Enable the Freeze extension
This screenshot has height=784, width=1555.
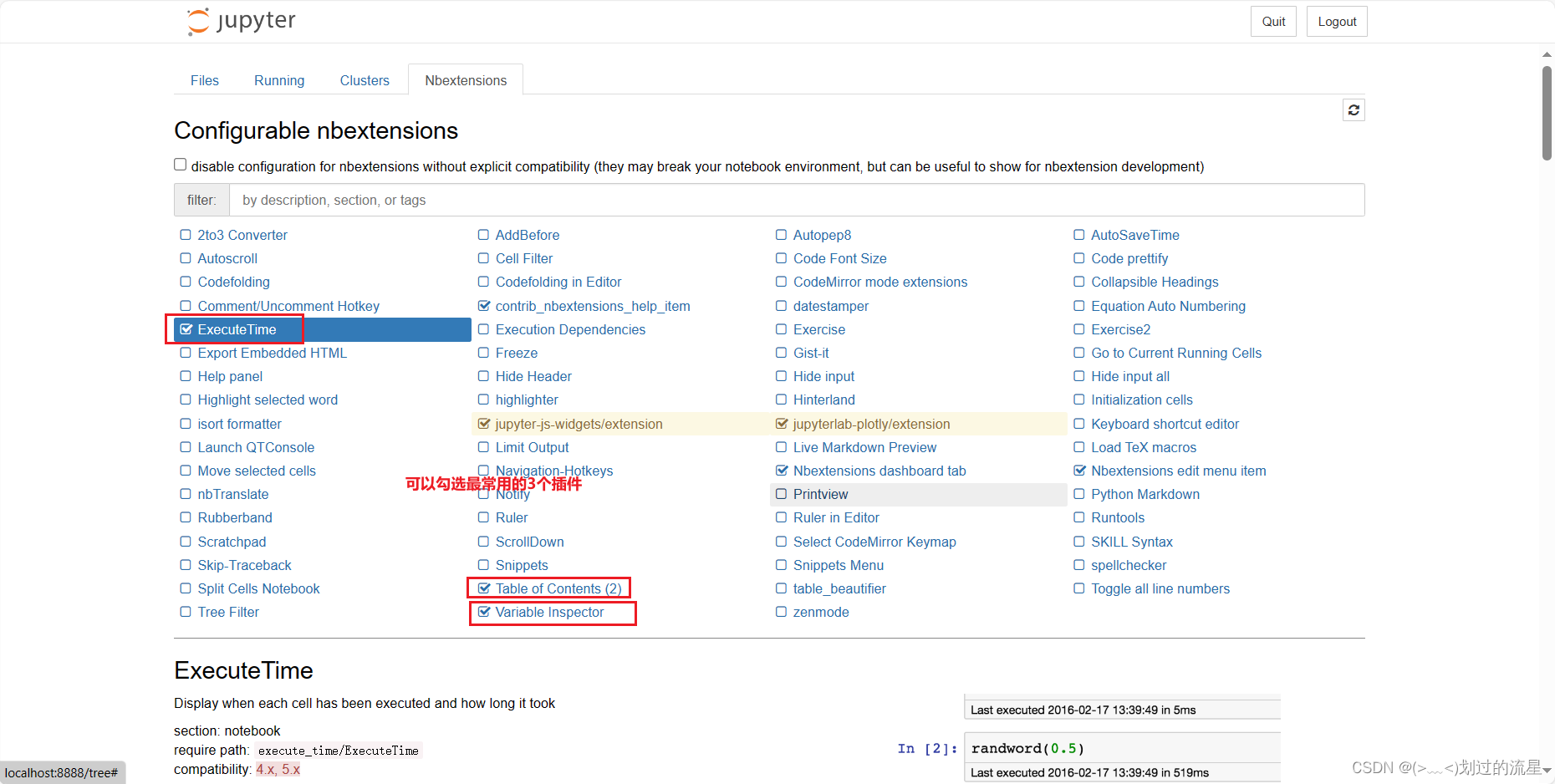pyautogui.click(x=484, y=353)
